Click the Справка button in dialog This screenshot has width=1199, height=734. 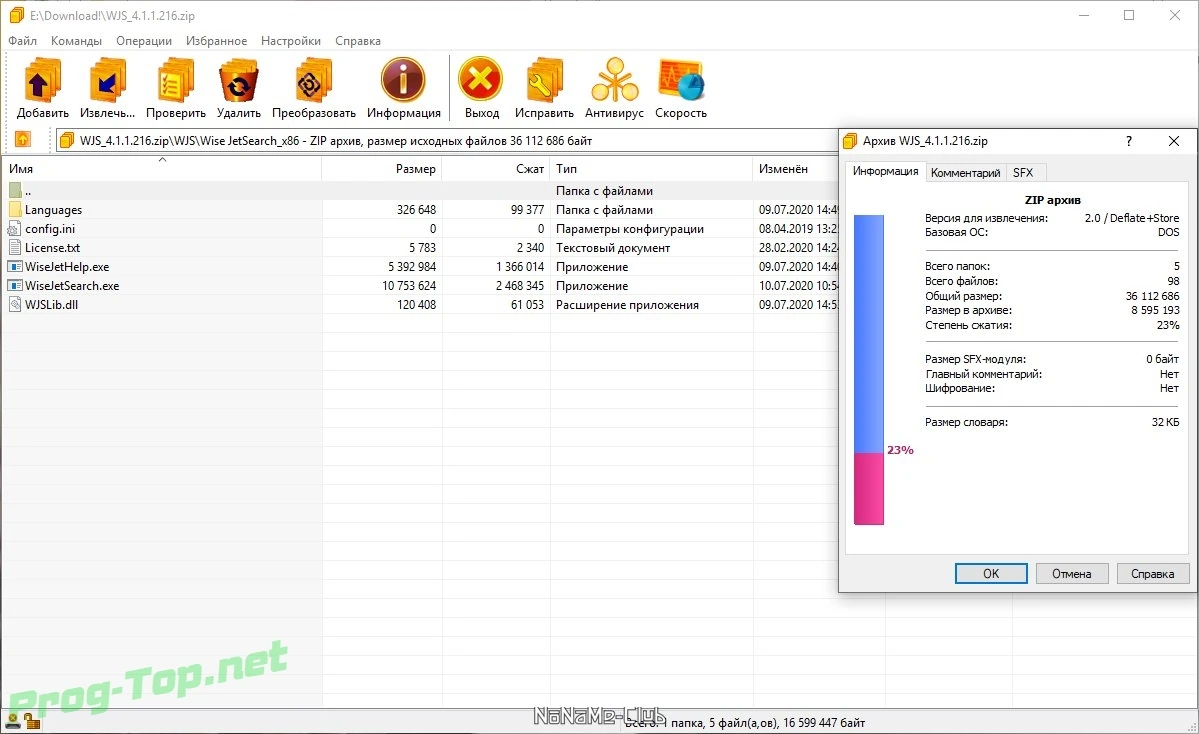[x=1152, y=573]
